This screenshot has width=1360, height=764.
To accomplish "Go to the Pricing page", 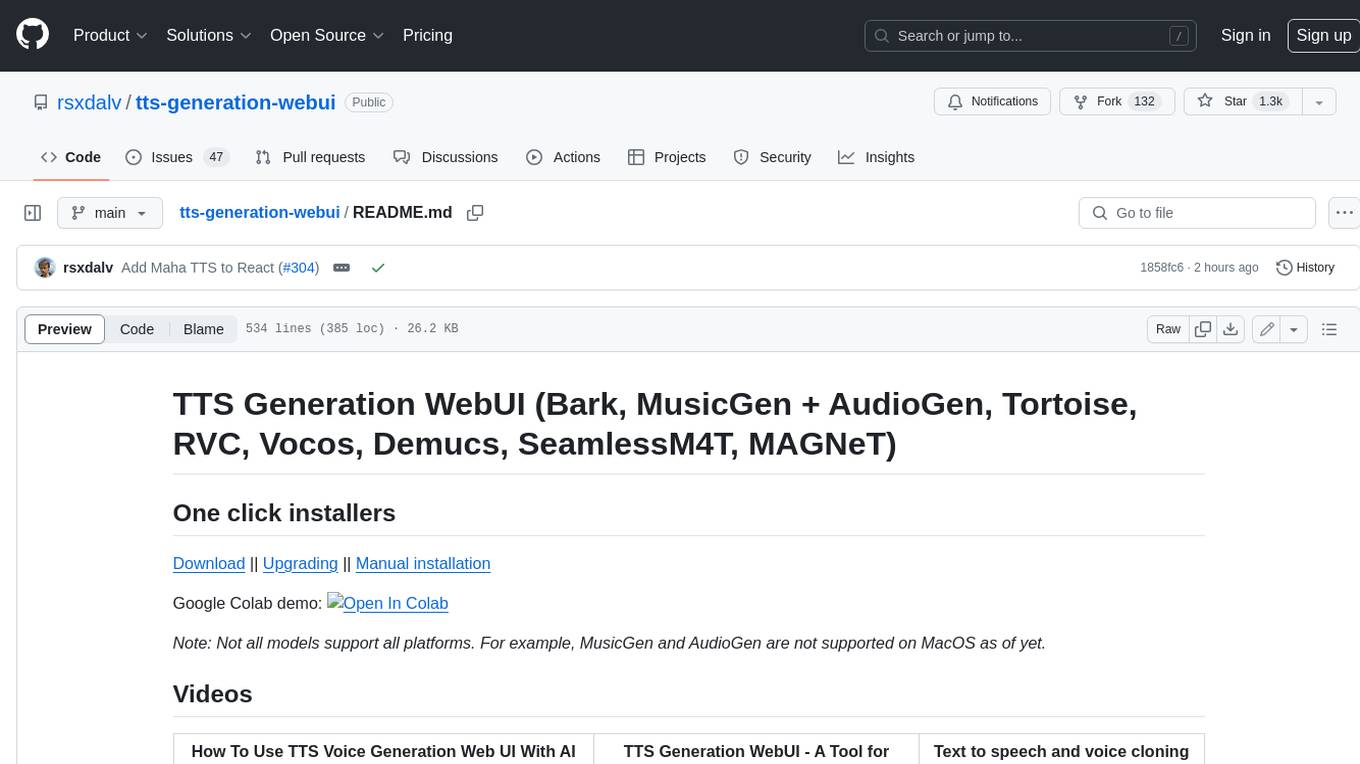I will [427, 35].
